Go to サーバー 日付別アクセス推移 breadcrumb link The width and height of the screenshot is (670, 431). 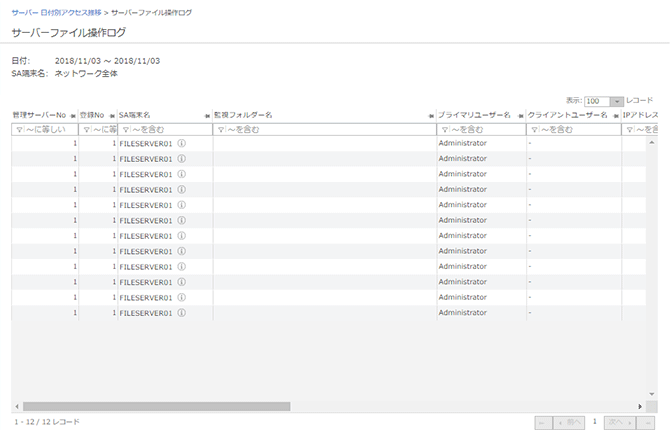[x=57, y=12]
